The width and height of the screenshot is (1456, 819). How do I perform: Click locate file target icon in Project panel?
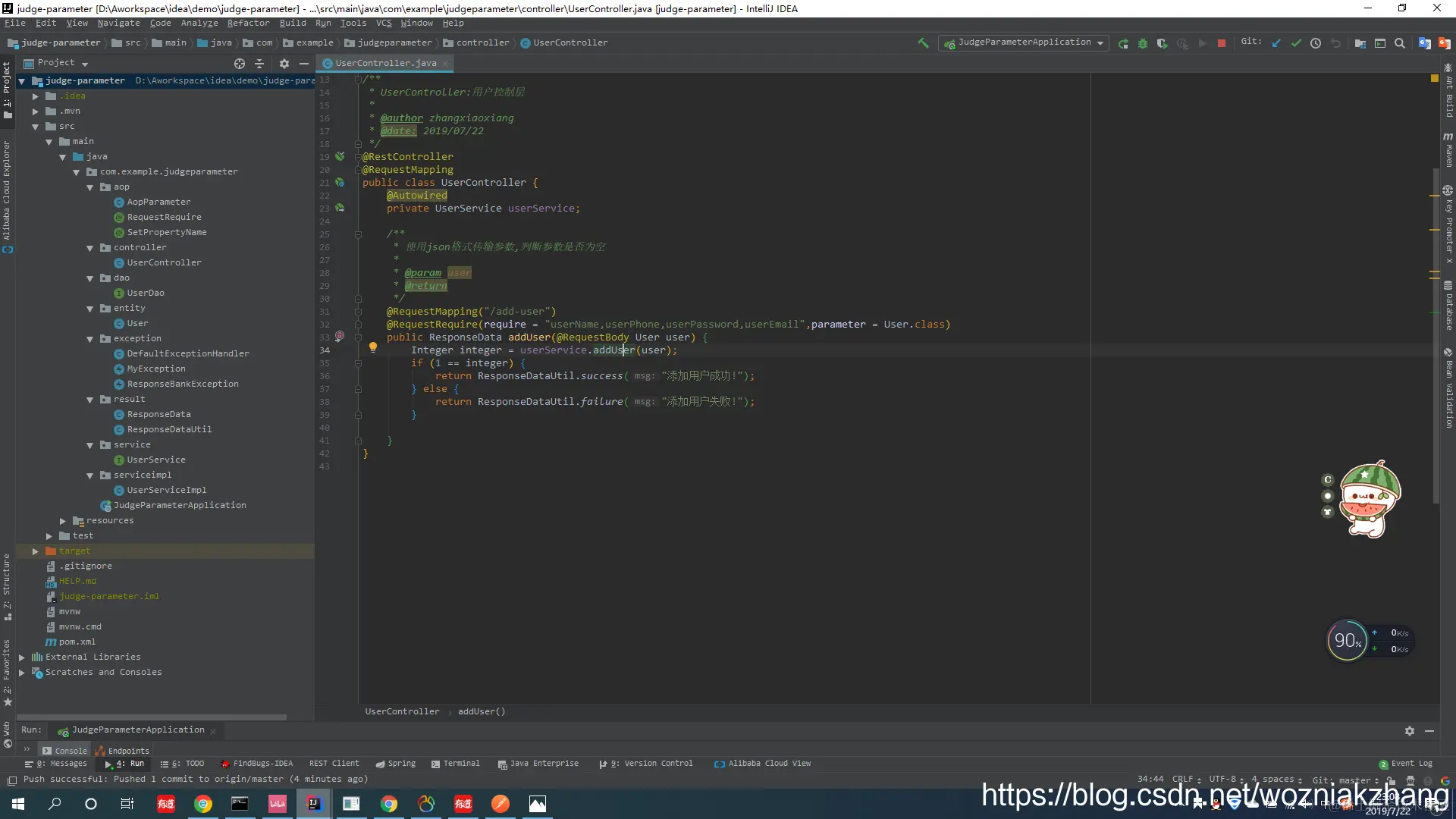coord(240,64)
